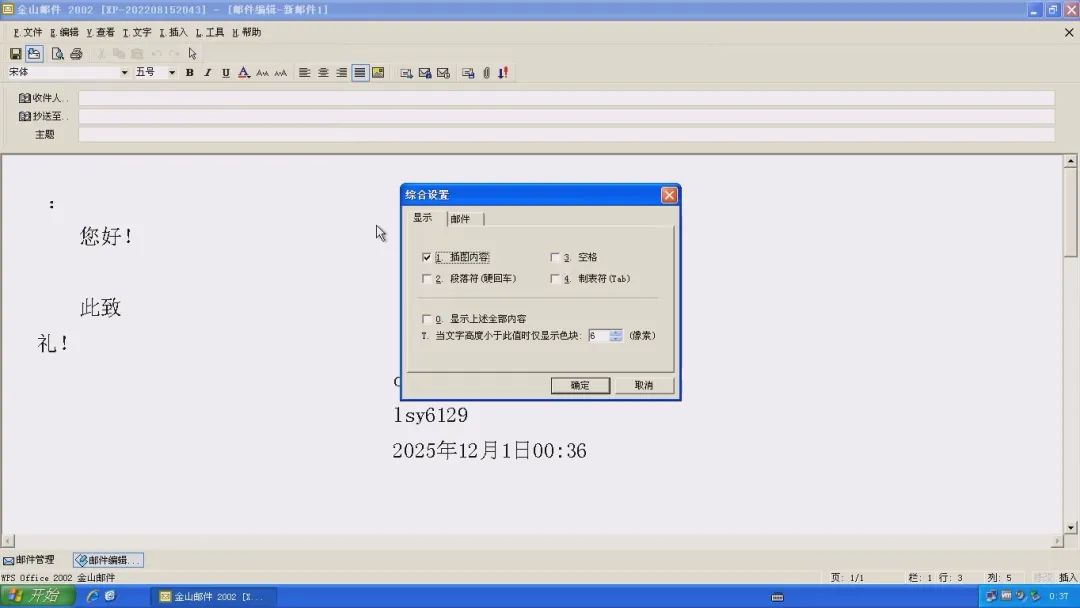
Task: Check the 段落符(硬回车) checkbox
Action: [426, 279]
